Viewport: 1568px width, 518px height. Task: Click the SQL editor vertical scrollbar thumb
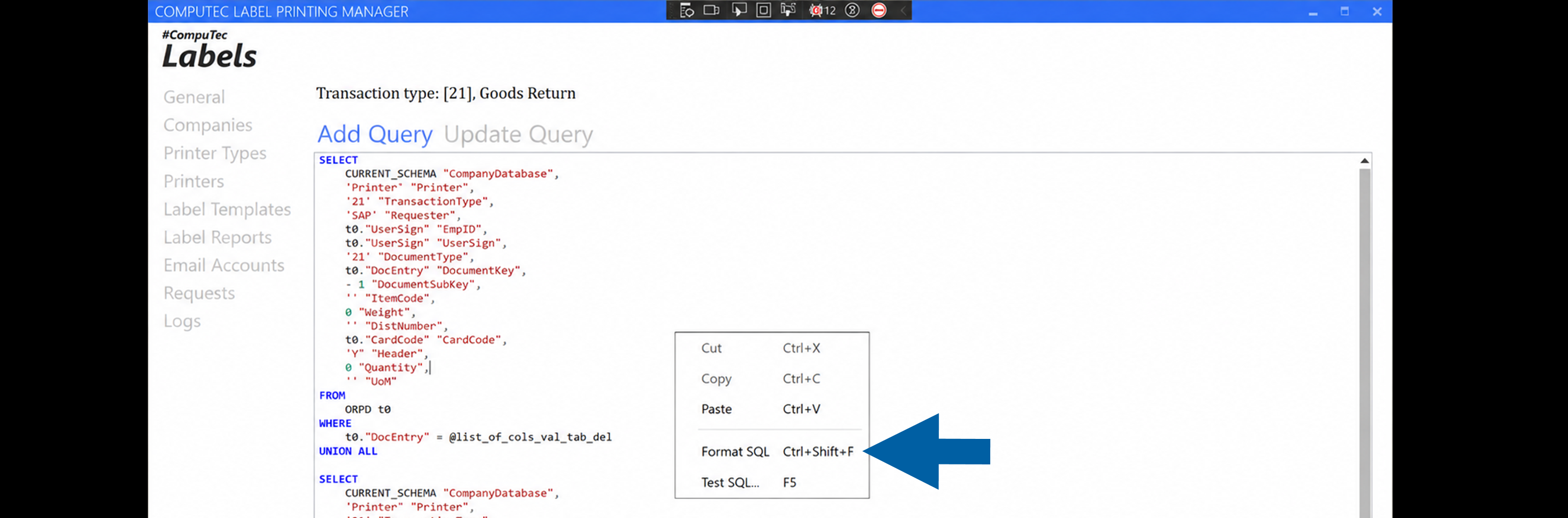1364,342
